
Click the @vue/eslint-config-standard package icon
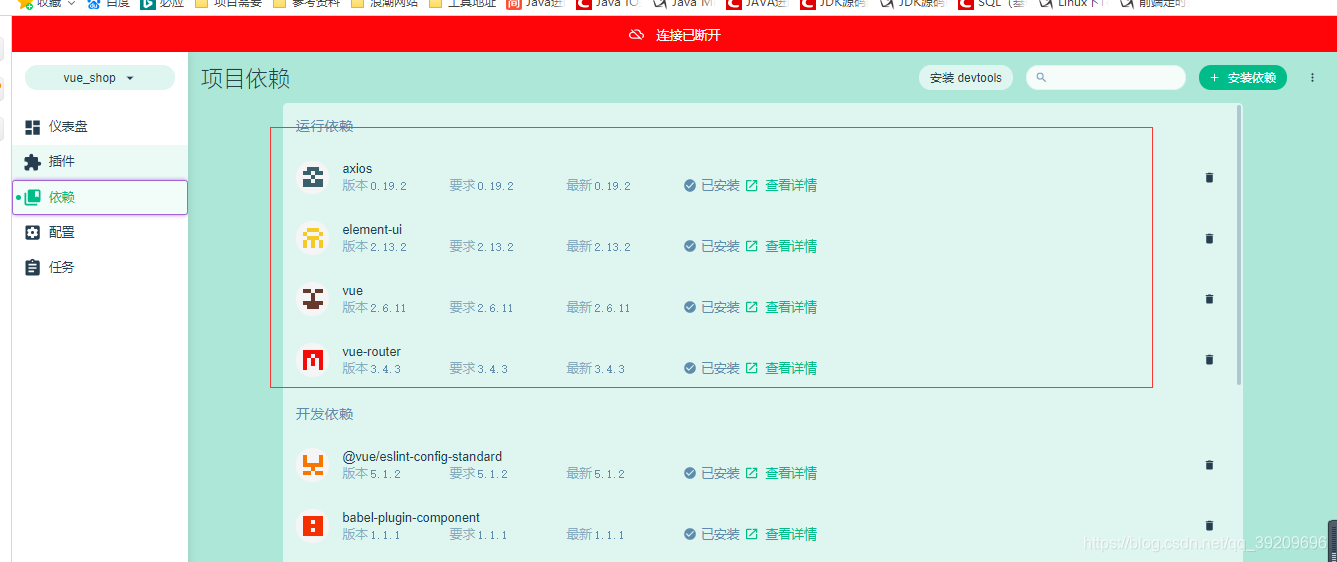(313, 465)
